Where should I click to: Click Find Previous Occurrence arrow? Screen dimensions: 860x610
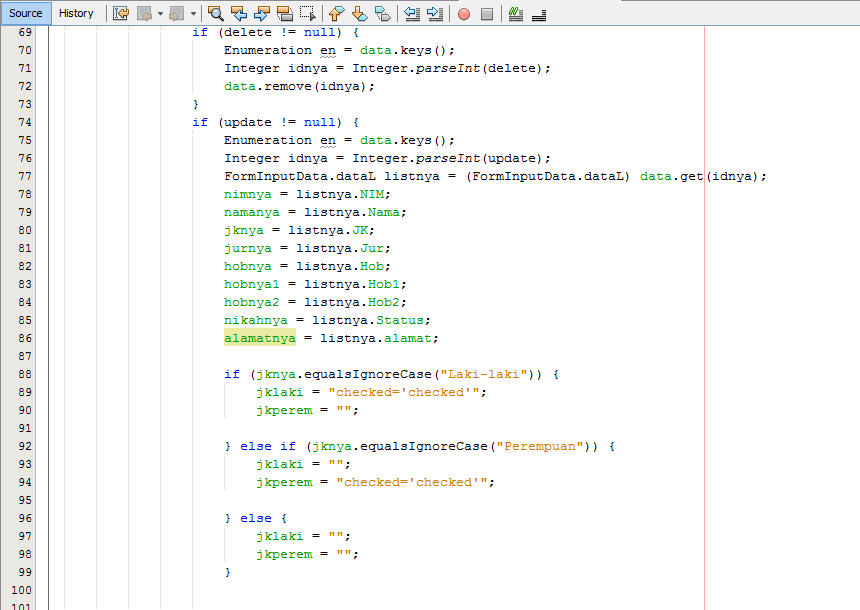click(240, 13)
